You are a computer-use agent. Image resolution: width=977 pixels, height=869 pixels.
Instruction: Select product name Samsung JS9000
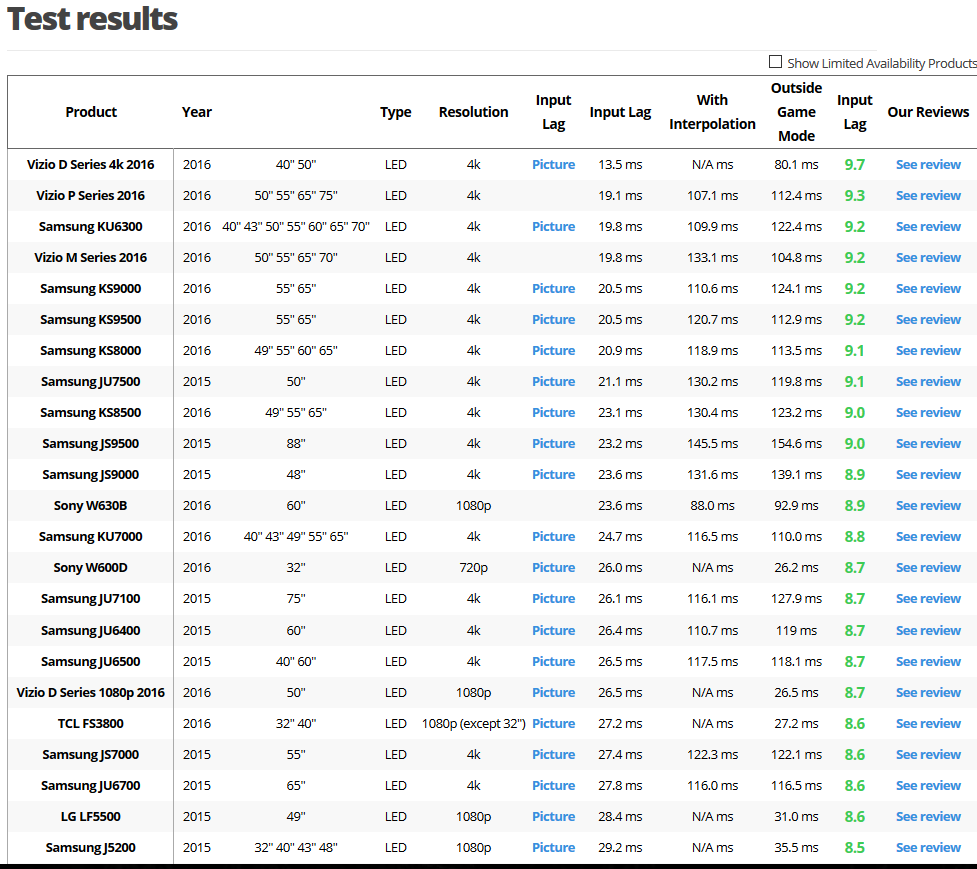coord(91,475)
